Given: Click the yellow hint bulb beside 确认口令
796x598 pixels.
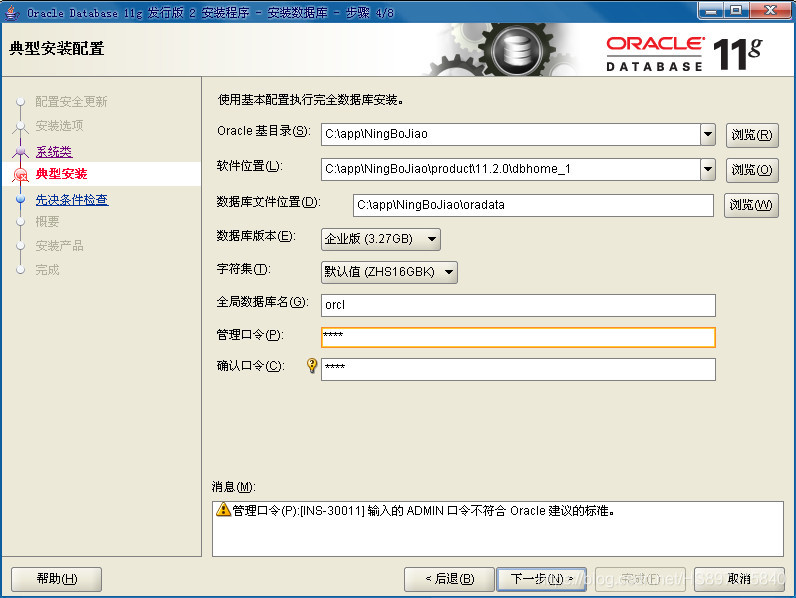Looking at the screenshot, I should tap(312, 366).
